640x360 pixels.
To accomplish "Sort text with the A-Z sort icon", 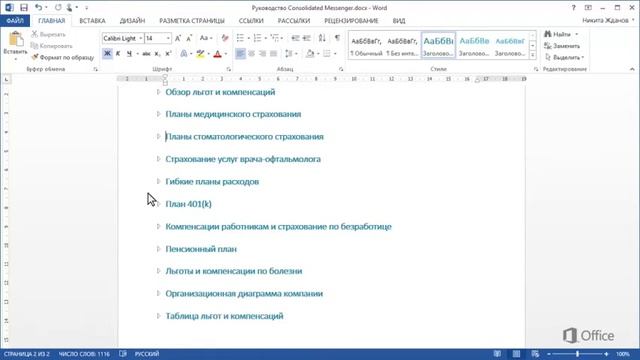I will (x=322, y=38).
